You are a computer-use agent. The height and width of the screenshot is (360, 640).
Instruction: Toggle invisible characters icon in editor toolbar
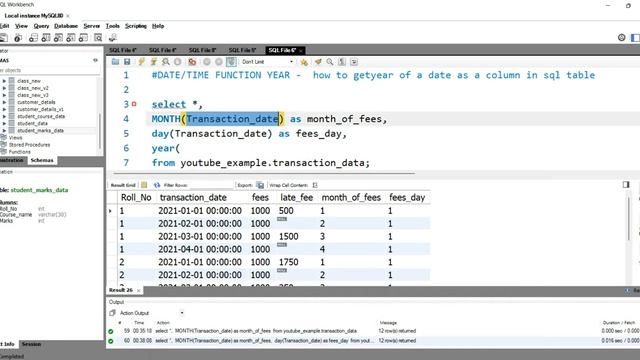[x=342, y=62]
